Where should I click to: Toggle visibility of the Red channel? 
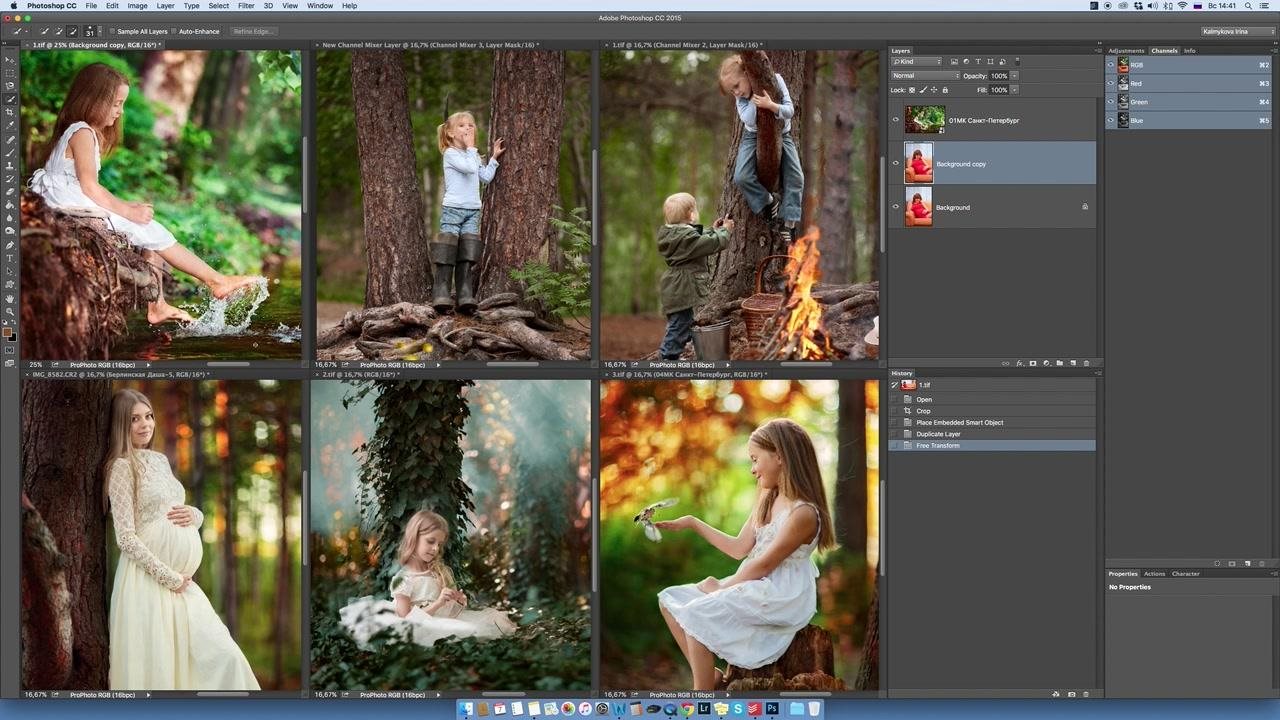click(x=1110, y=84)
